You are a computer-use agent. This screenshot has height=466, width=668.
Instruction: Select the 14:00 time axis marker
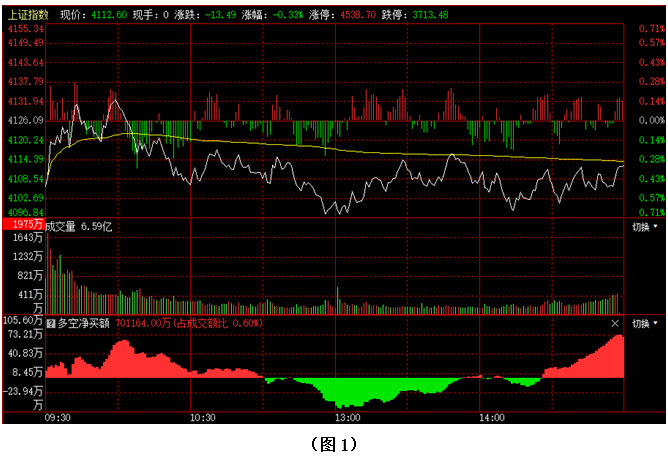coord(490,417)
